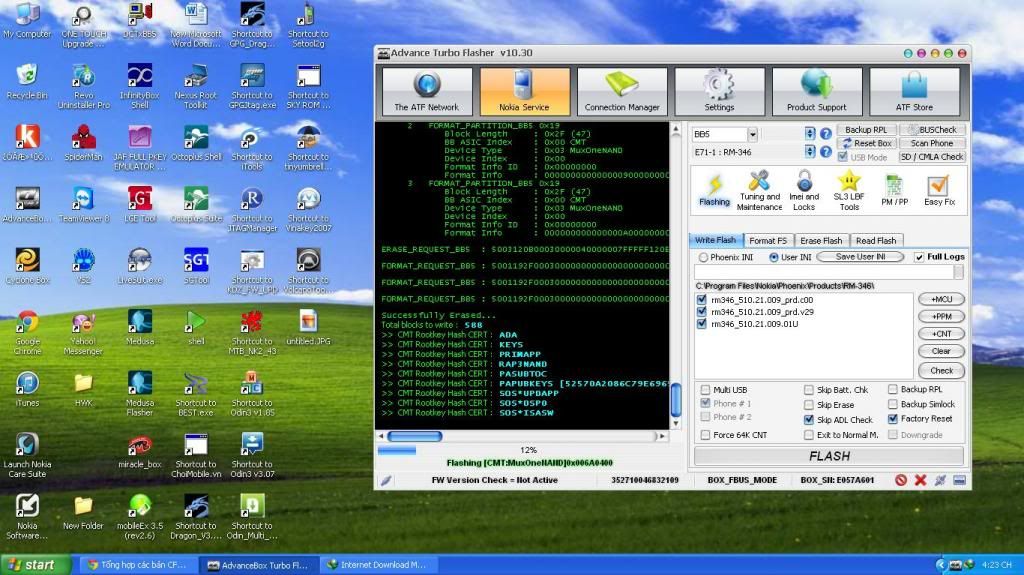Open the Settings gear section
Screen dimensions: 1024x575
719,91
